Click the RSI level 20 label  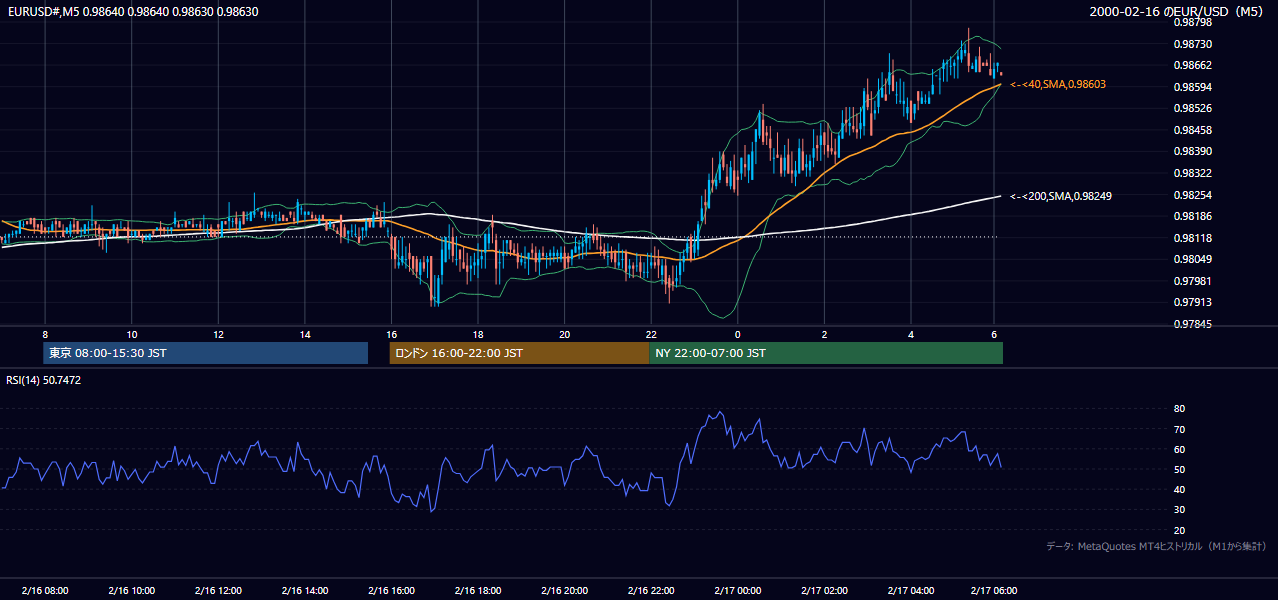tap(1179, 530)
